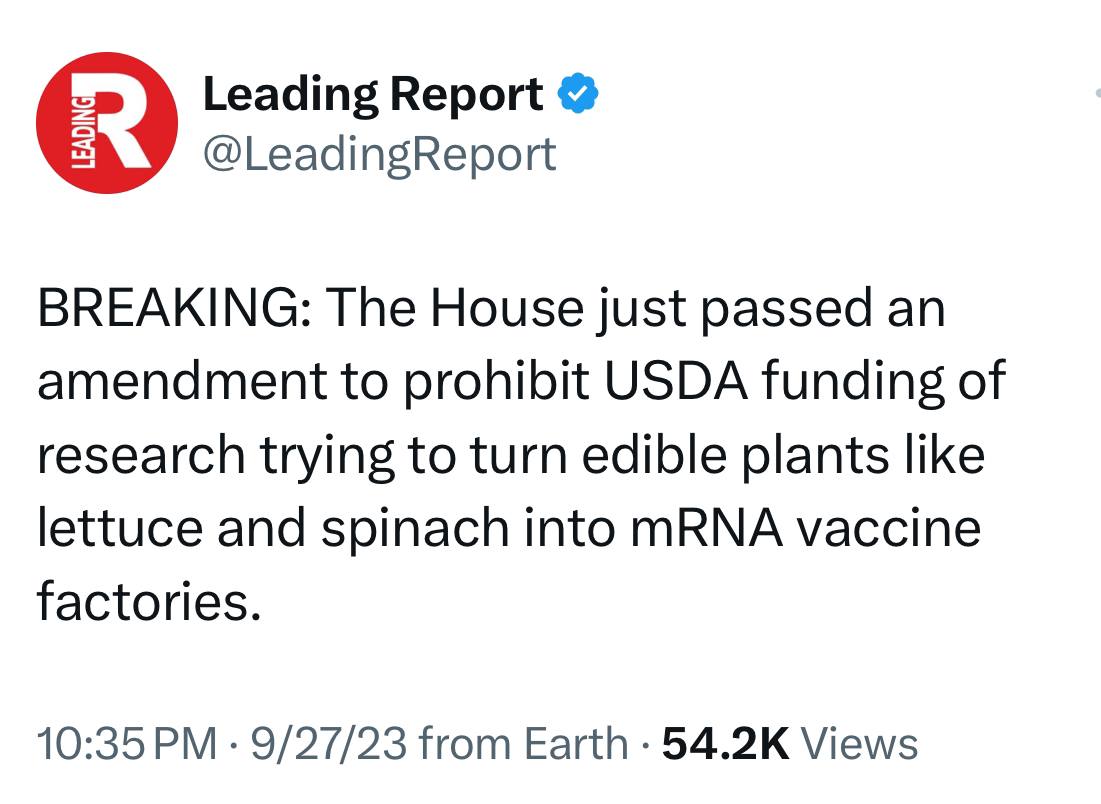Open the @LeadingReport handle link
1101x804 pixels.
380,154
